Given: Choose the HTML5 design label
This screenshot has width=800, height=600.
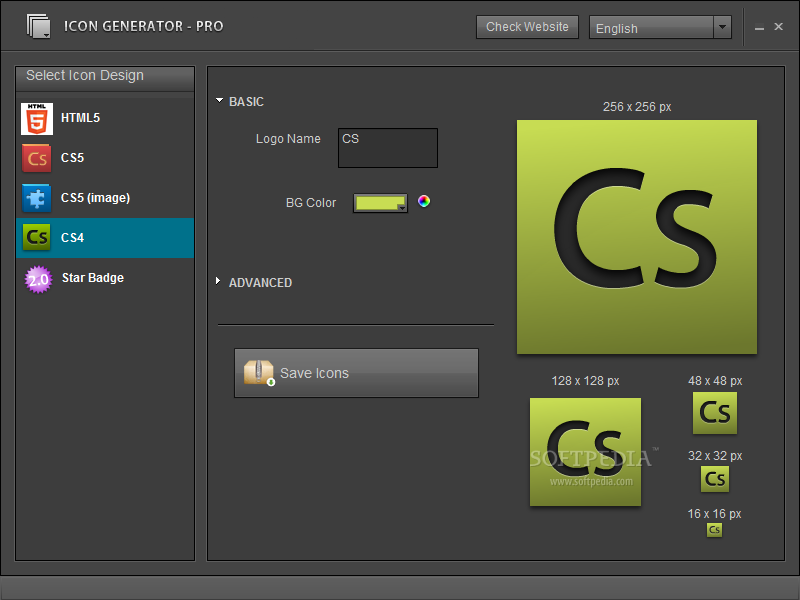Looking at the screenshot, I should click(x=80, y=118).
